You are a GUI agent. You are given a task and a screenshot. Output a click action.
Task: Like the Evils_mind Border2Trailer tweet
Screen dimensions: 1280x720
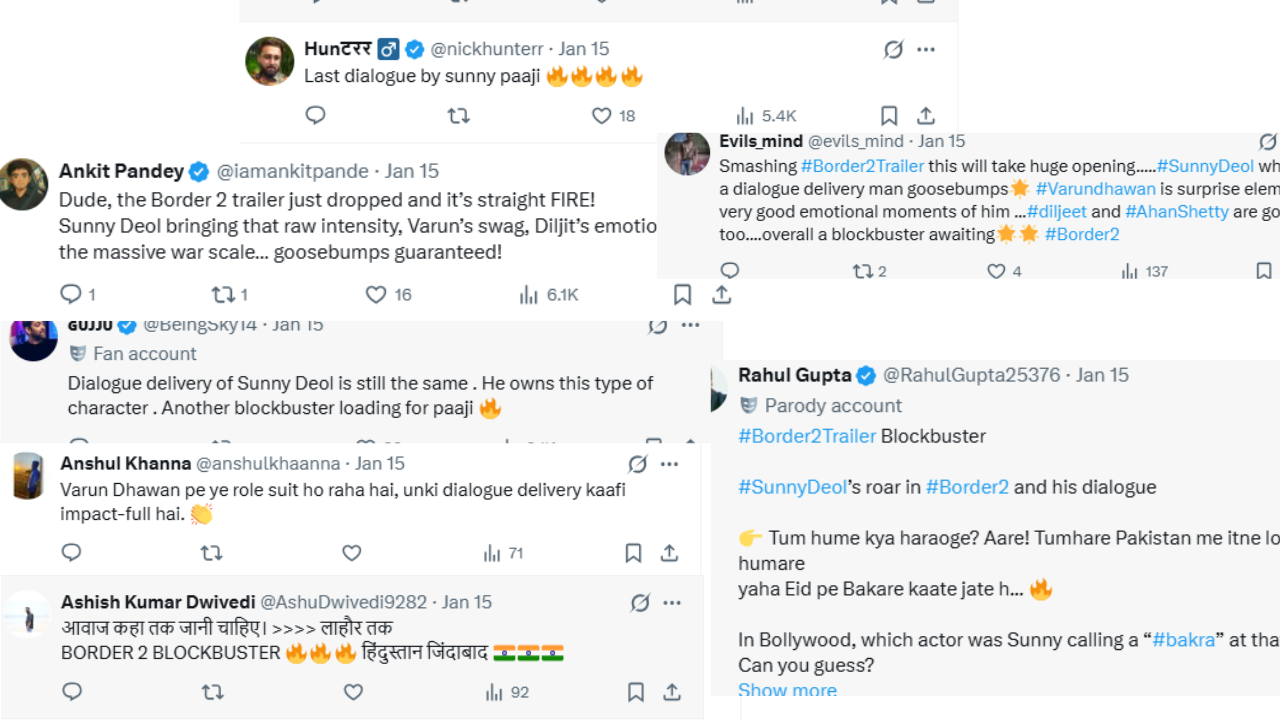(996, 271)
